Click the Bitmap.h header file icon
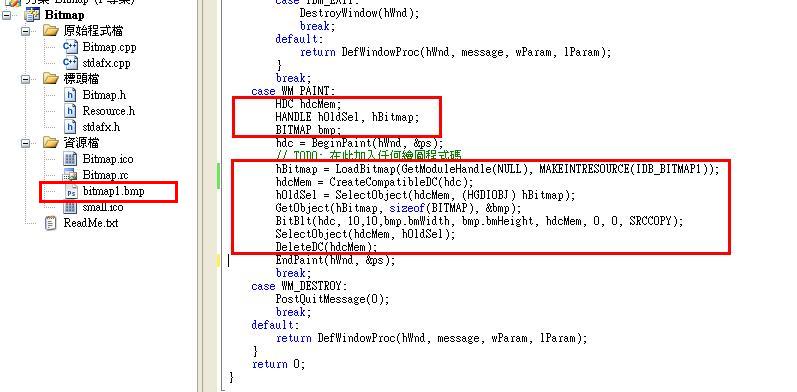 (x=71, y=95)
